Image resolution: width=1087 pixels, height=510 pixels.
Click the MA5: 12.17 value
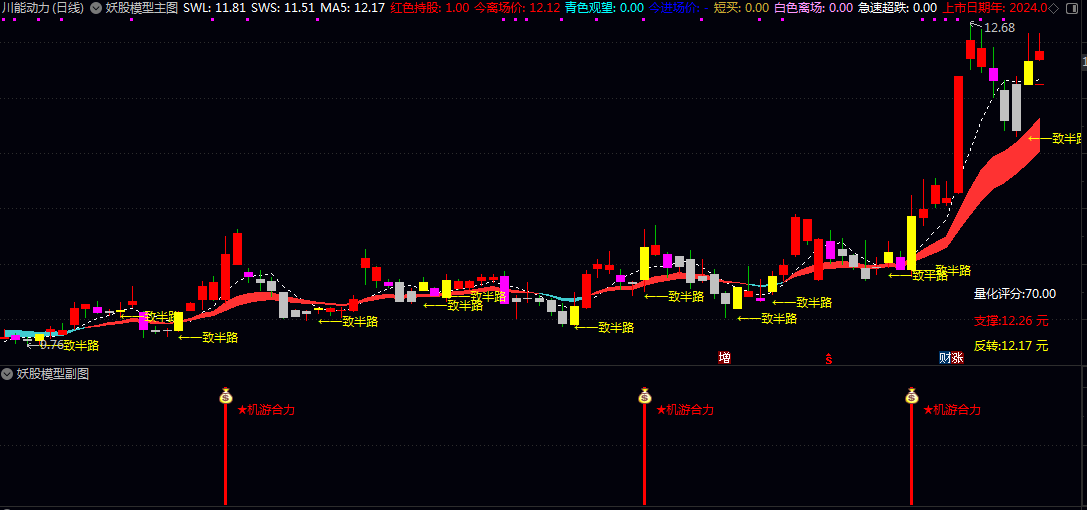352,8
